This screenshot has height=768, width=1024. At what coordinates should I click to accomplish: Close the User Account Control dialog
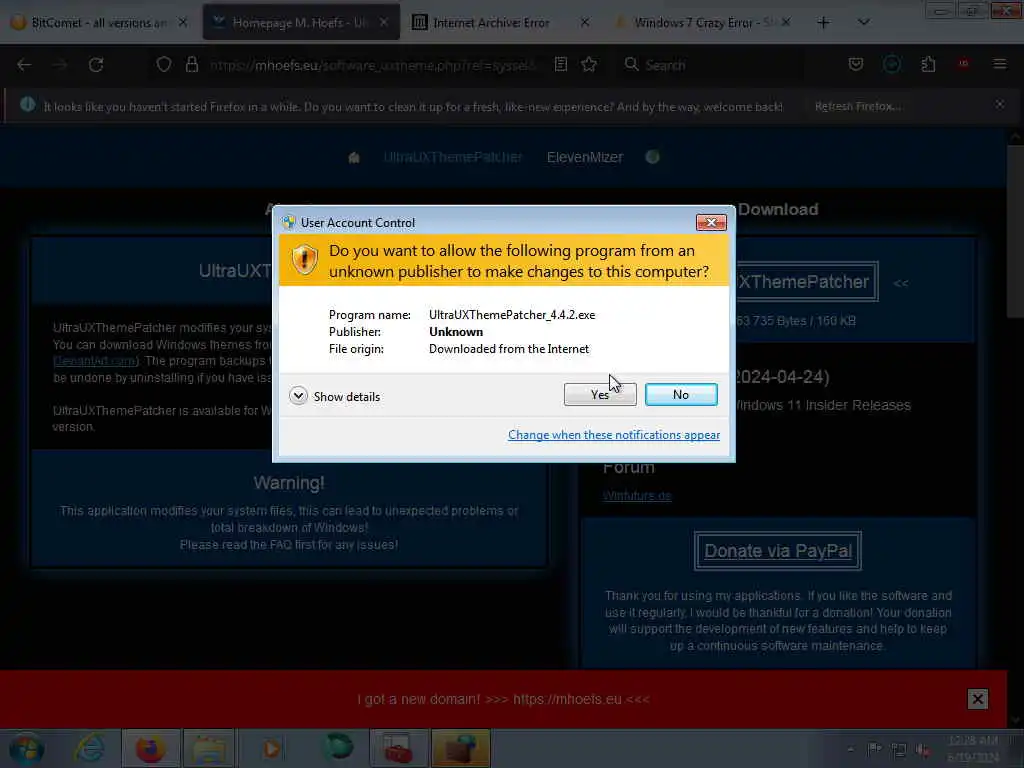711,223
